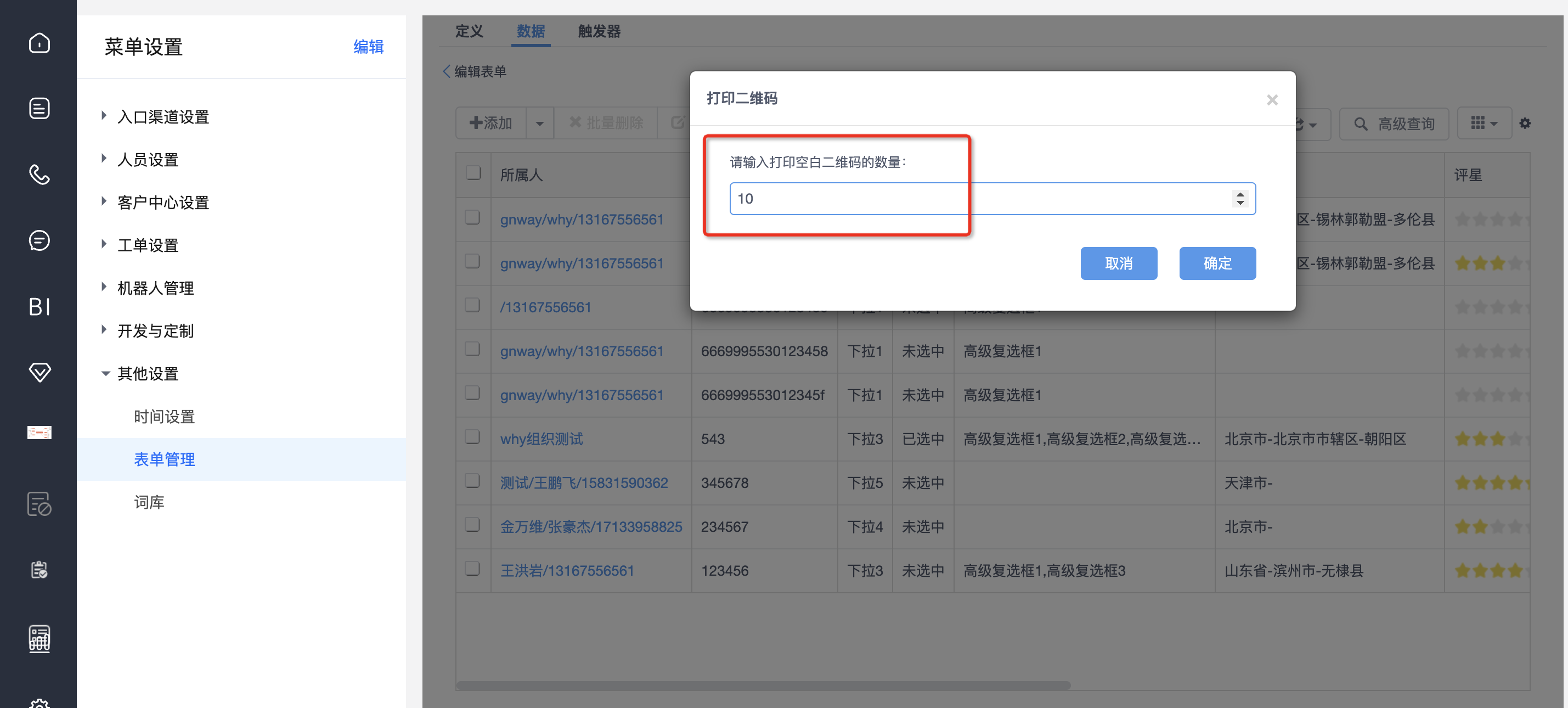Open the home icon in sidebar
The height and width of the screenshot is (708, 1568).
pyautogui.click(x=39, y=43)
